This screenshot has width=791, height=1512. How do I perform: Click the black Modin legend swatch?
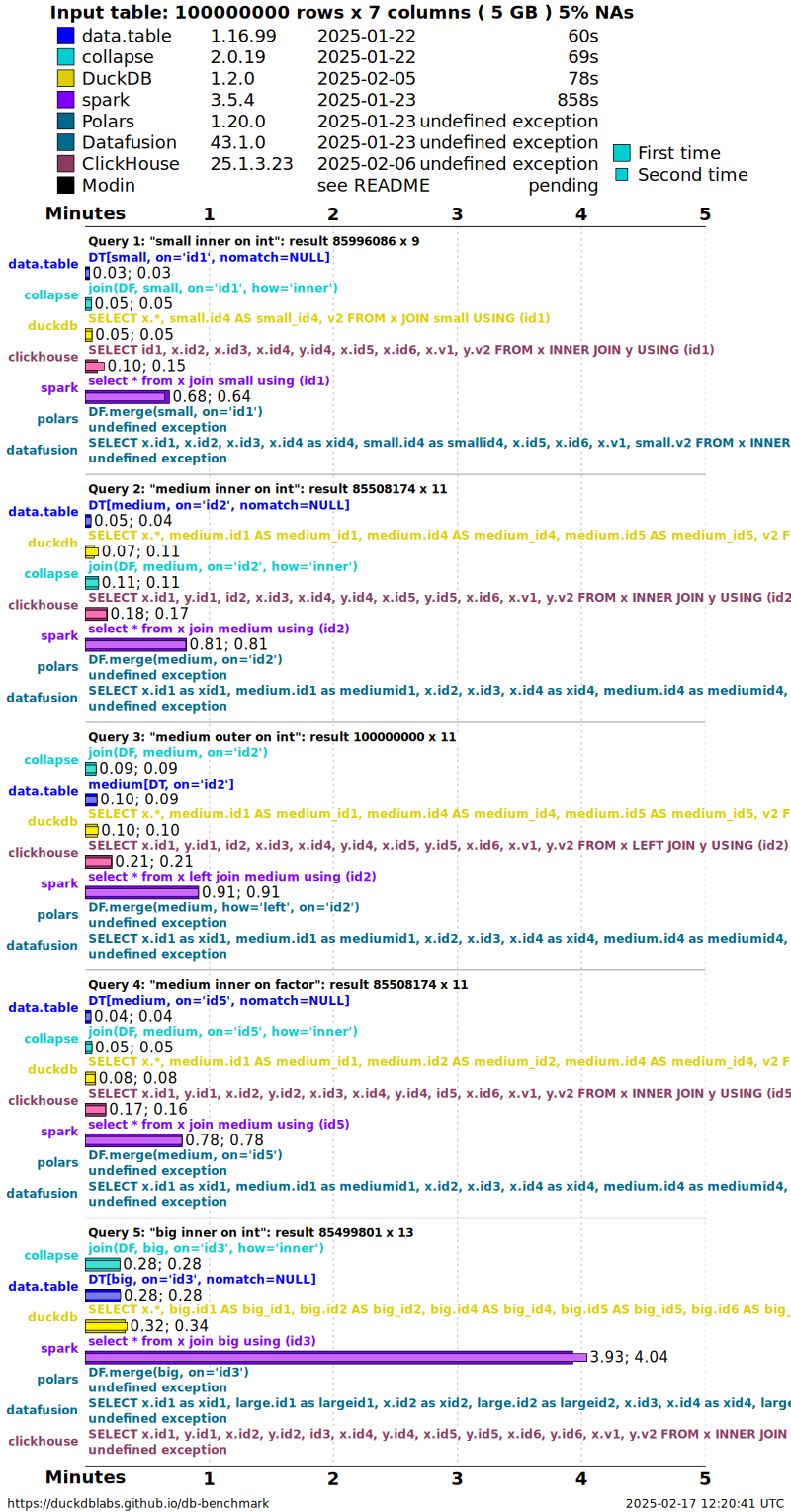coord(66,185)
